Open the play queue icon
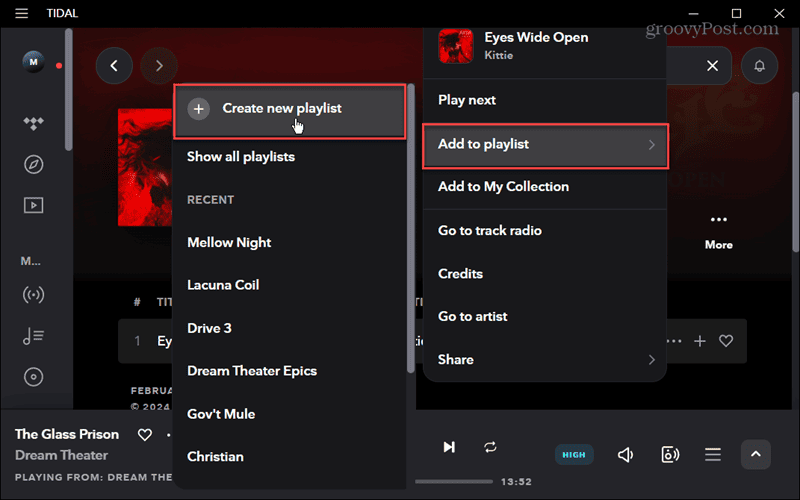The height and width of the screenshot is (500, 800). [713, 455]
